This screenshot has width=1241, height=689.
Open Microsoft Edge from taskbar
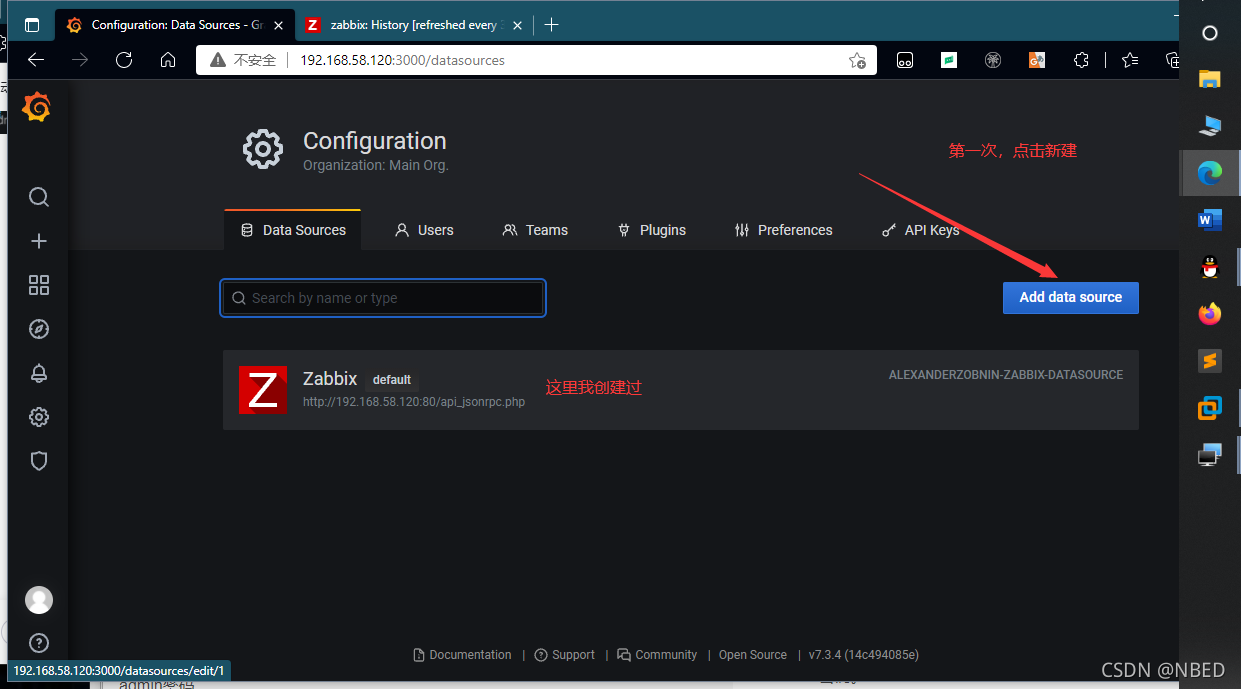1210,173
